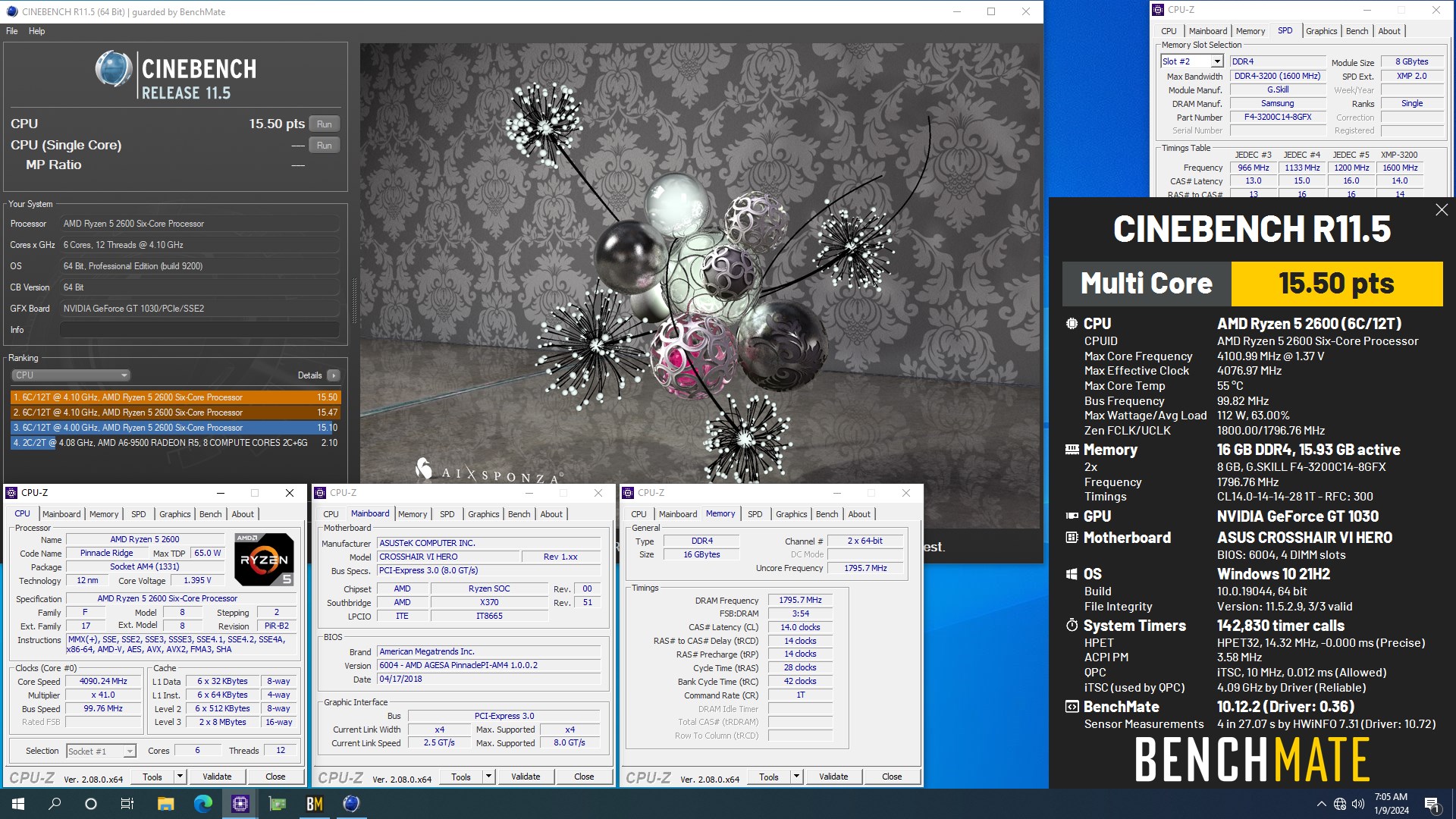
Task: Switch to CPU-Z taskbar icon
Action: pos(240,804)
